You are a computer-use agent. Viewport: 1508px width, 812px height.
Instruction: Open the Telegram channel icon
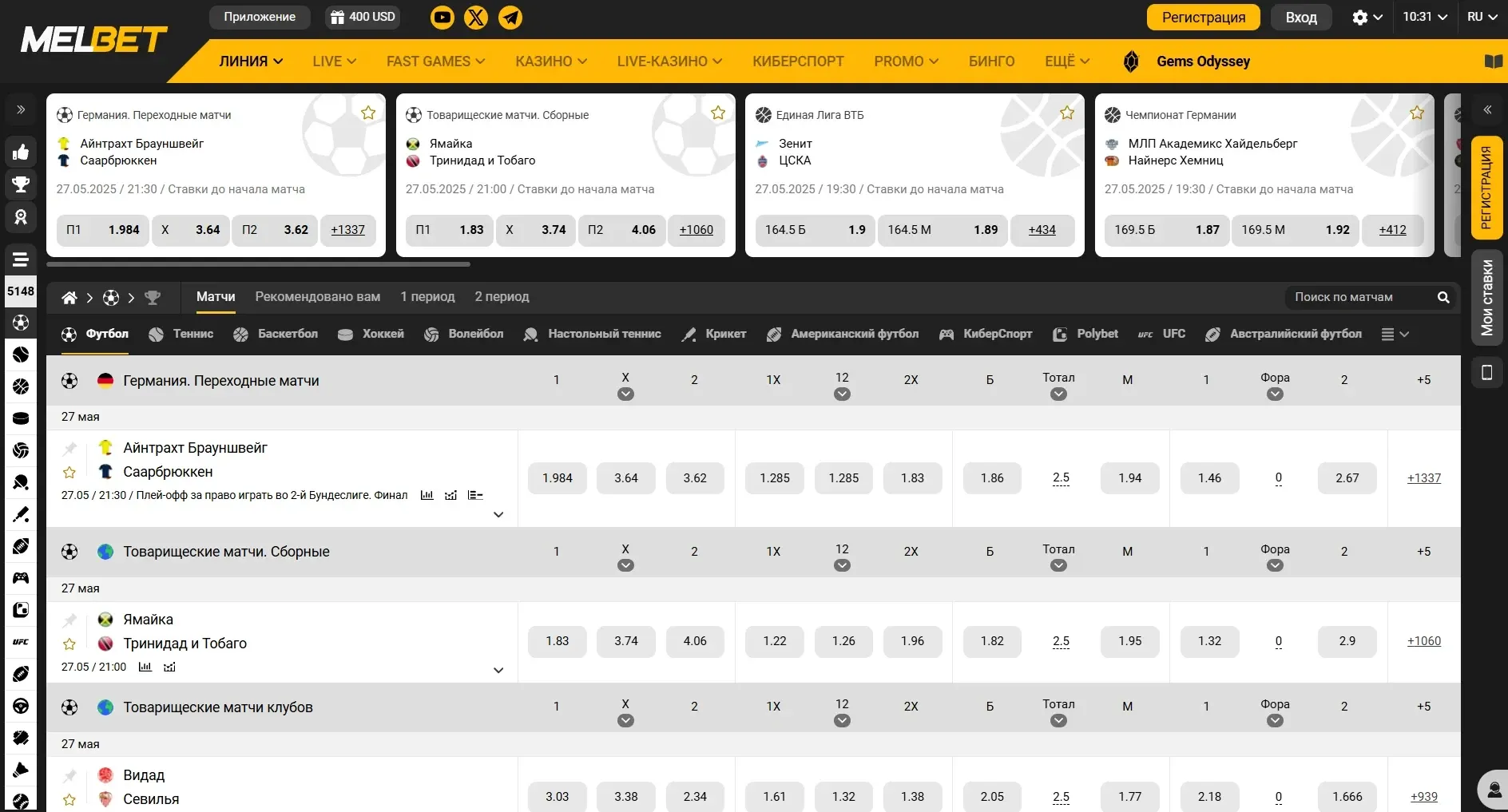click(510, 17)
